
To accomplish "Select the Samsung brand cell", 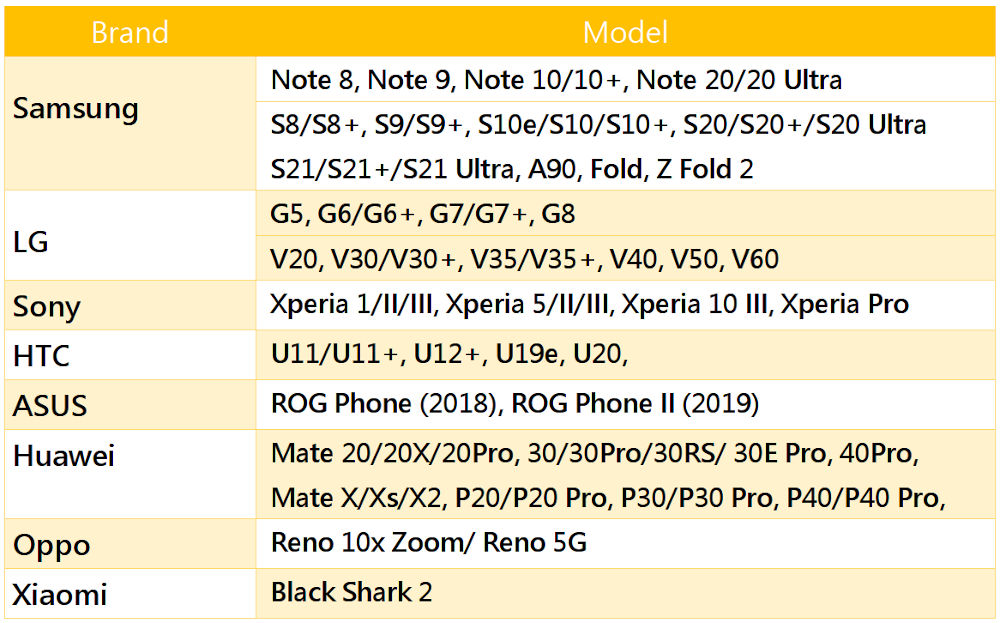I will (130, 123).
